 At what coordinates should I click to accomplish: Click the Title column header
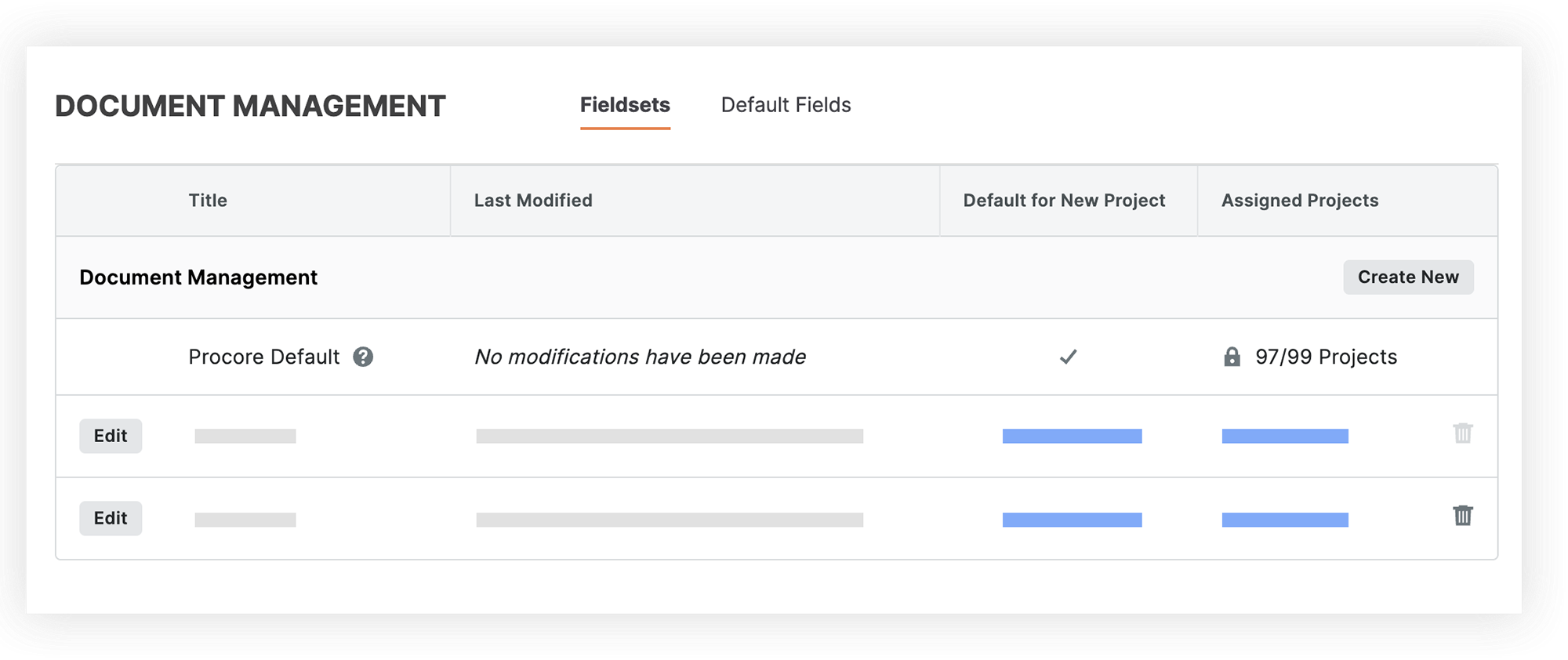208,201
